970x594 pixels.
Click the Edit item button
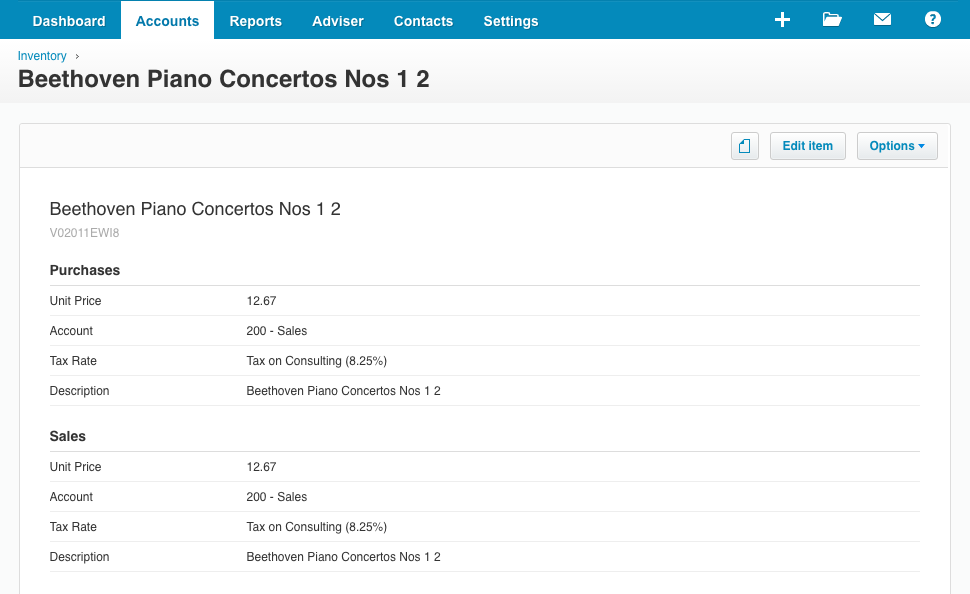pos(807,146)
